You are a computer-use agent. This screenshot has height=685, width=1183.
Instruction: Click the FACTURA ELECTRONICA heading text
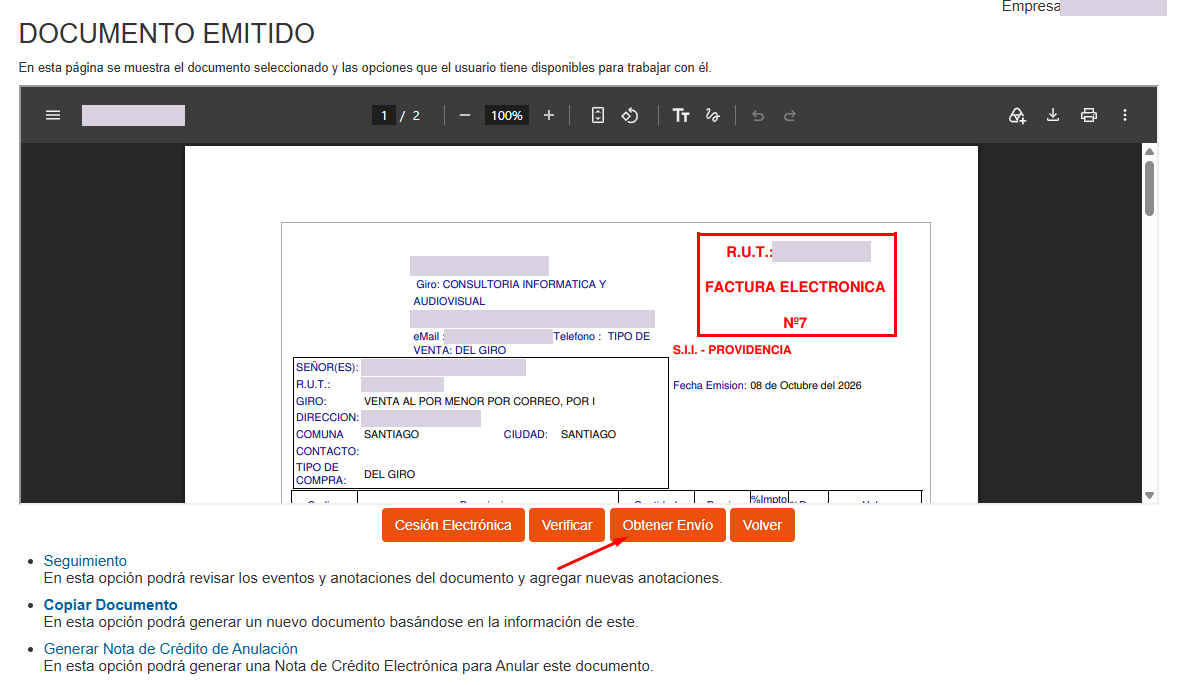pos(795,287)
